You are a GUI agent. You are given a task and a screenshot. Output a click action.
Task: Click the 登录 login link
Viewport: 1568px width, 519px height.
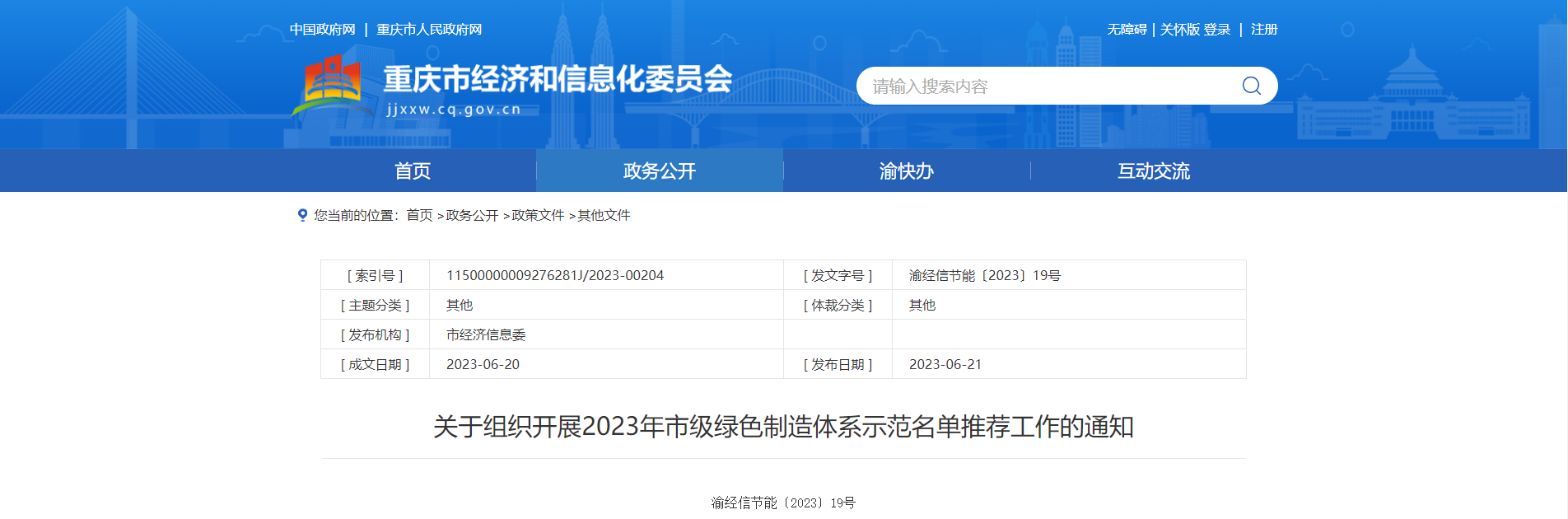point(1217,30)
